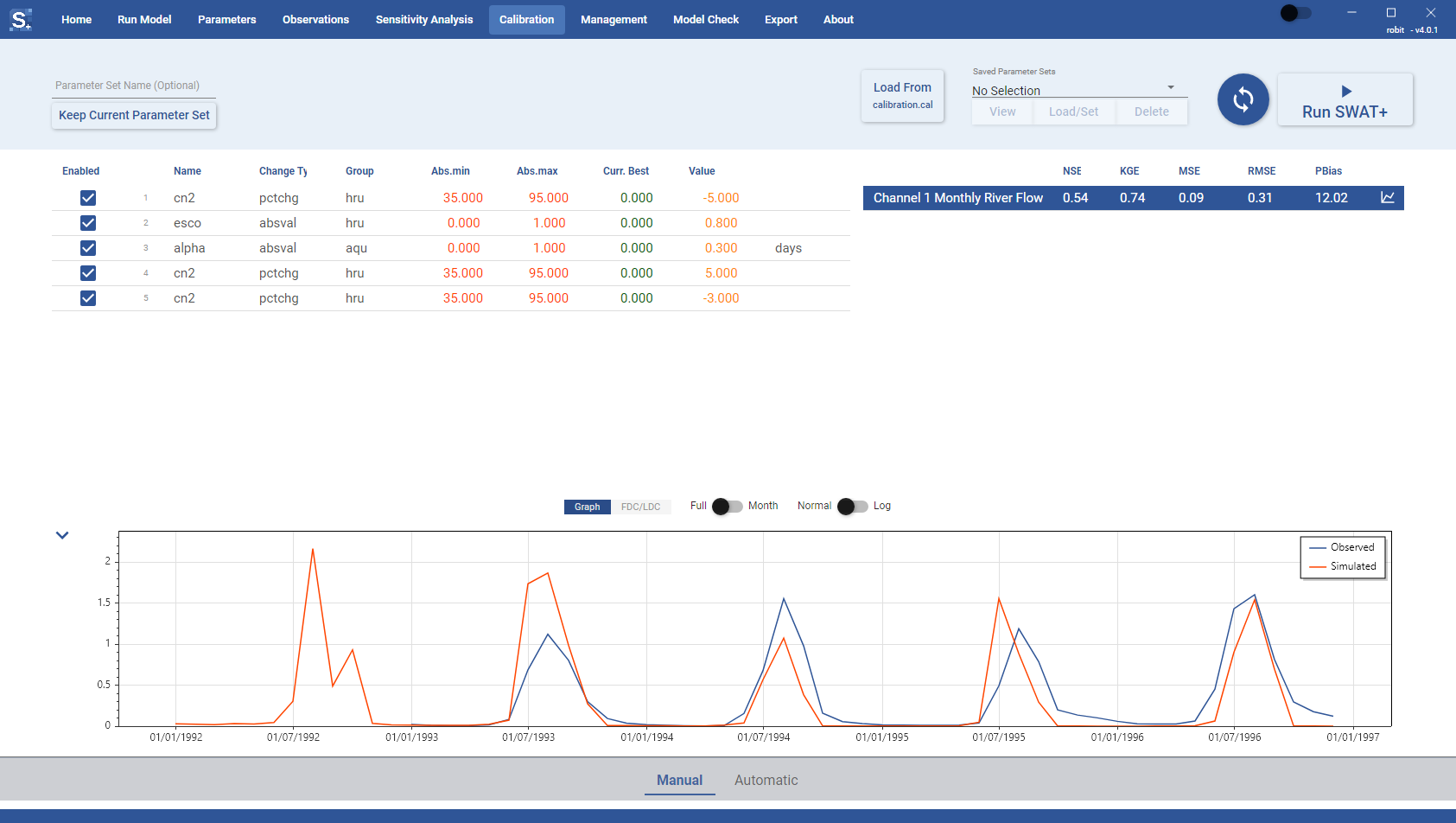Screen dimensions: 1456x823
Task: Toggle the dark mode switch in title bar
Action: click(x=1296, y=13)
